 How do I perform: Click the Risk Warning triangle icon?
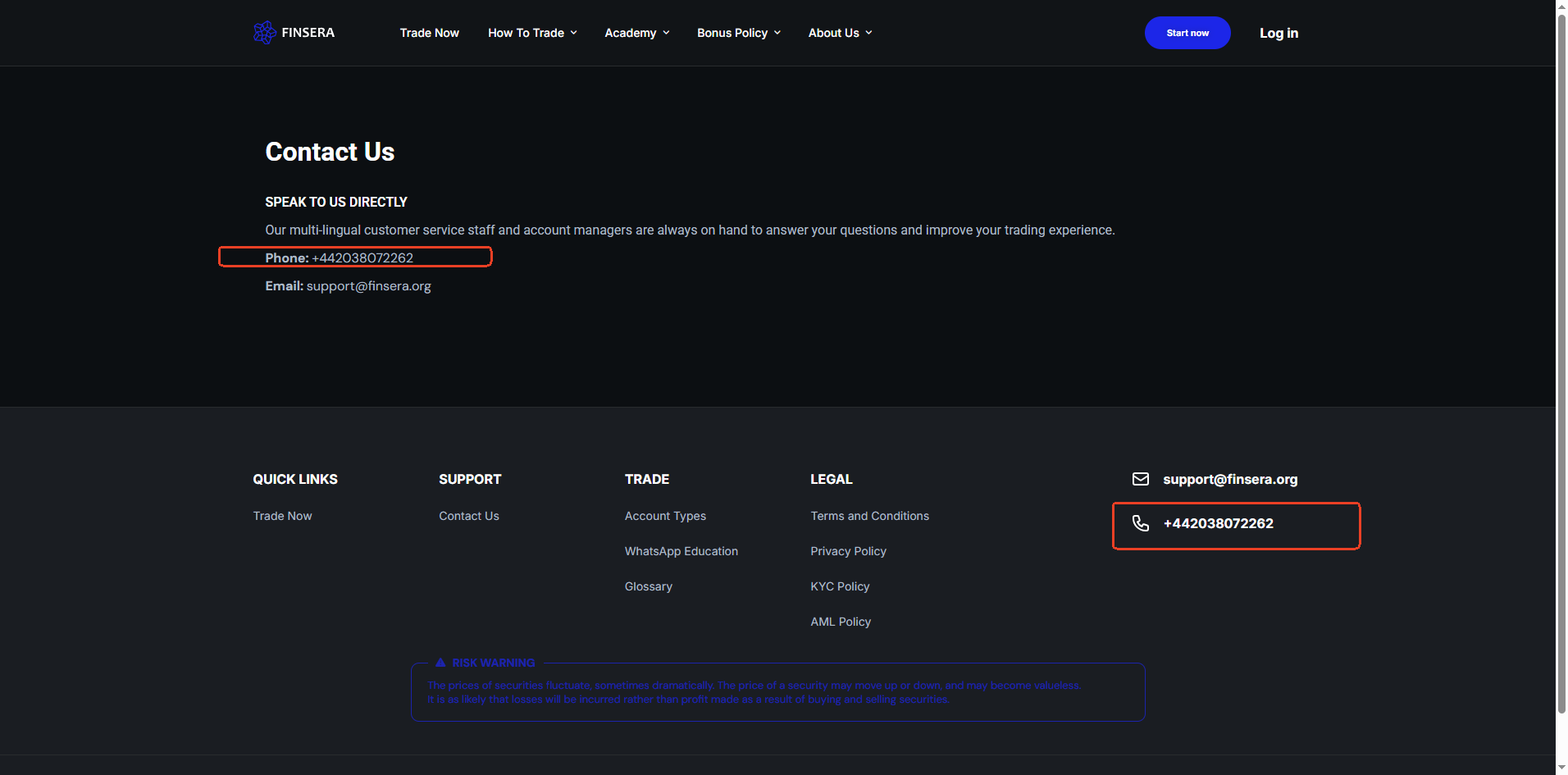pos(440,663)
